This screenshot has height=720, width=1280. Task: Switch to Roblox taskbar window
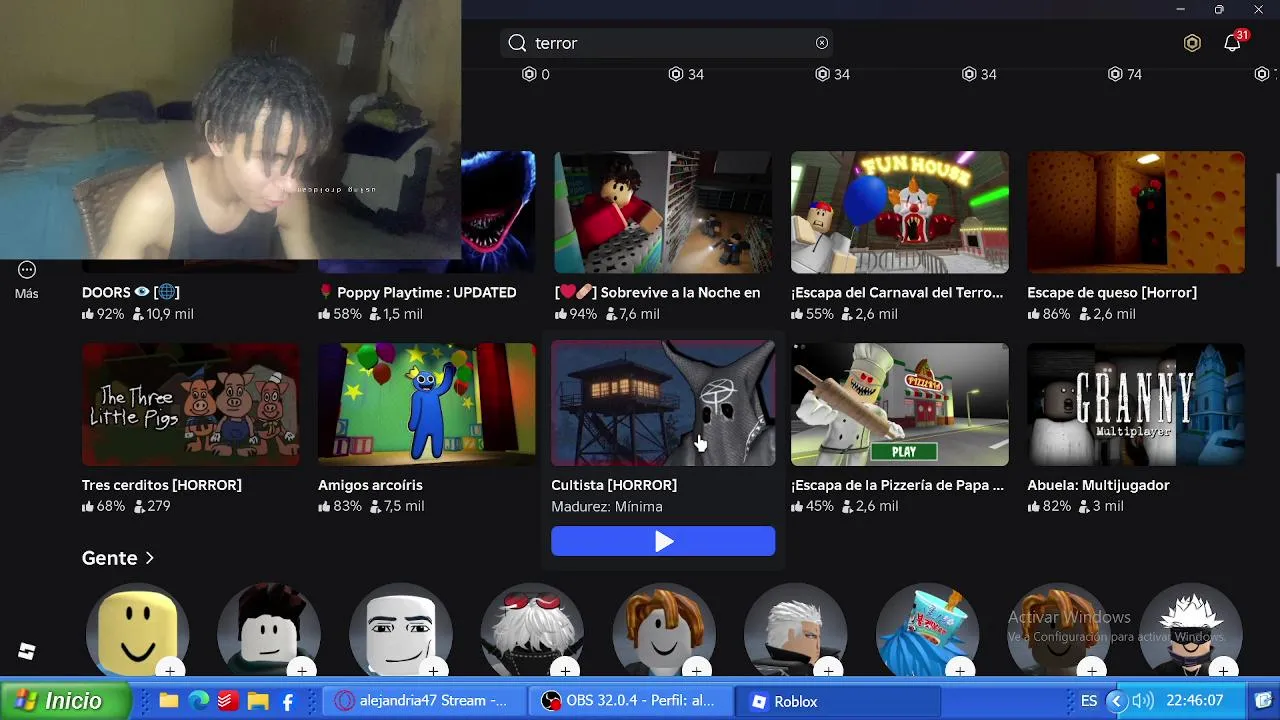pyautogui.click(x=838, y=701)
